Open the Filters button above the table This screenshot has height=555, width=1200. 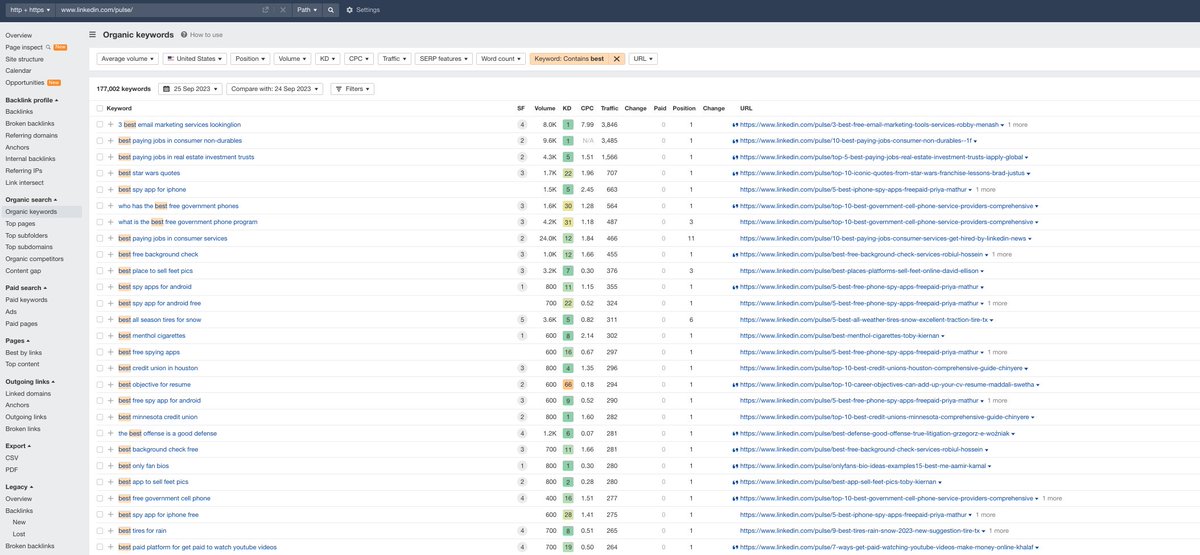[350, 89]
